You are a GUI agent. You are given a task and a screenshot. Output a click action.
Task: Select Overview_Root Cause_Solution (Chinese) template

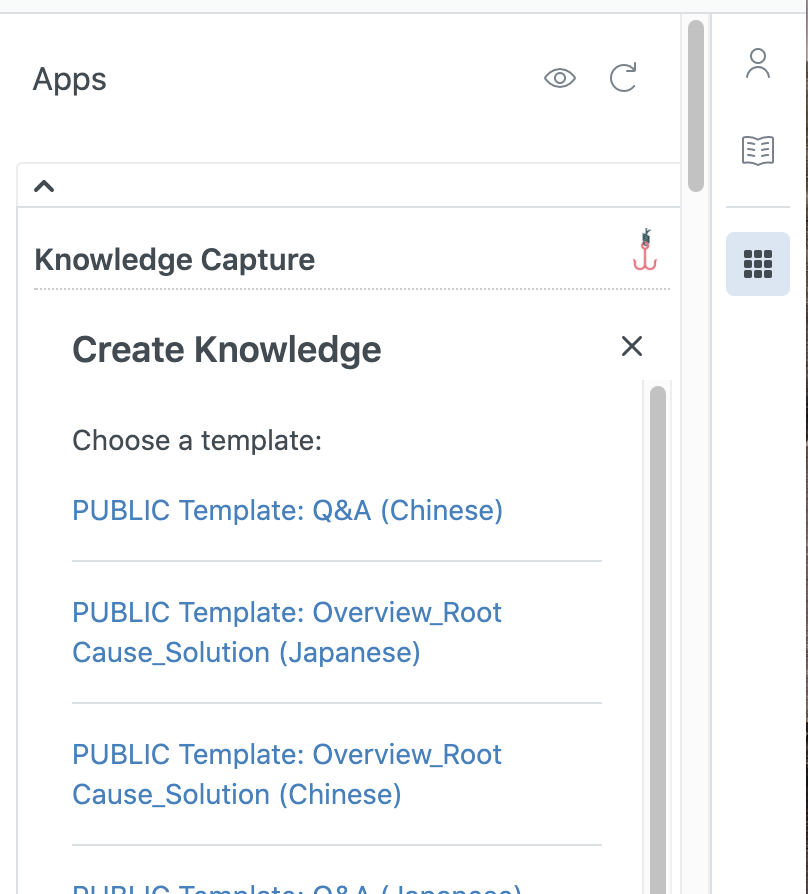287,774
